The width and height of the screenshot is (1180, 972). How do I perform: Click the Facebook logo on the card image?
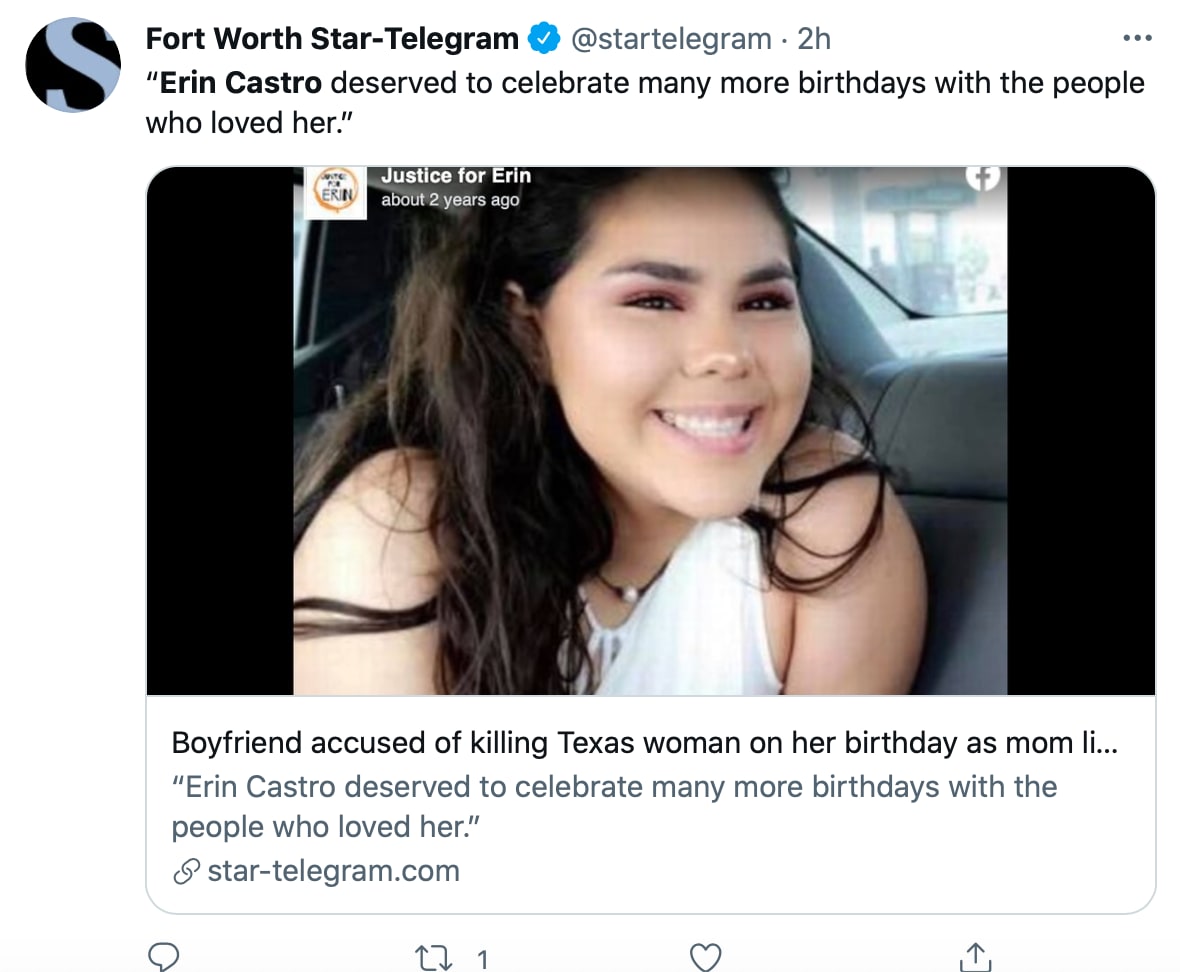pyautogui.click(x=982, y=179)
